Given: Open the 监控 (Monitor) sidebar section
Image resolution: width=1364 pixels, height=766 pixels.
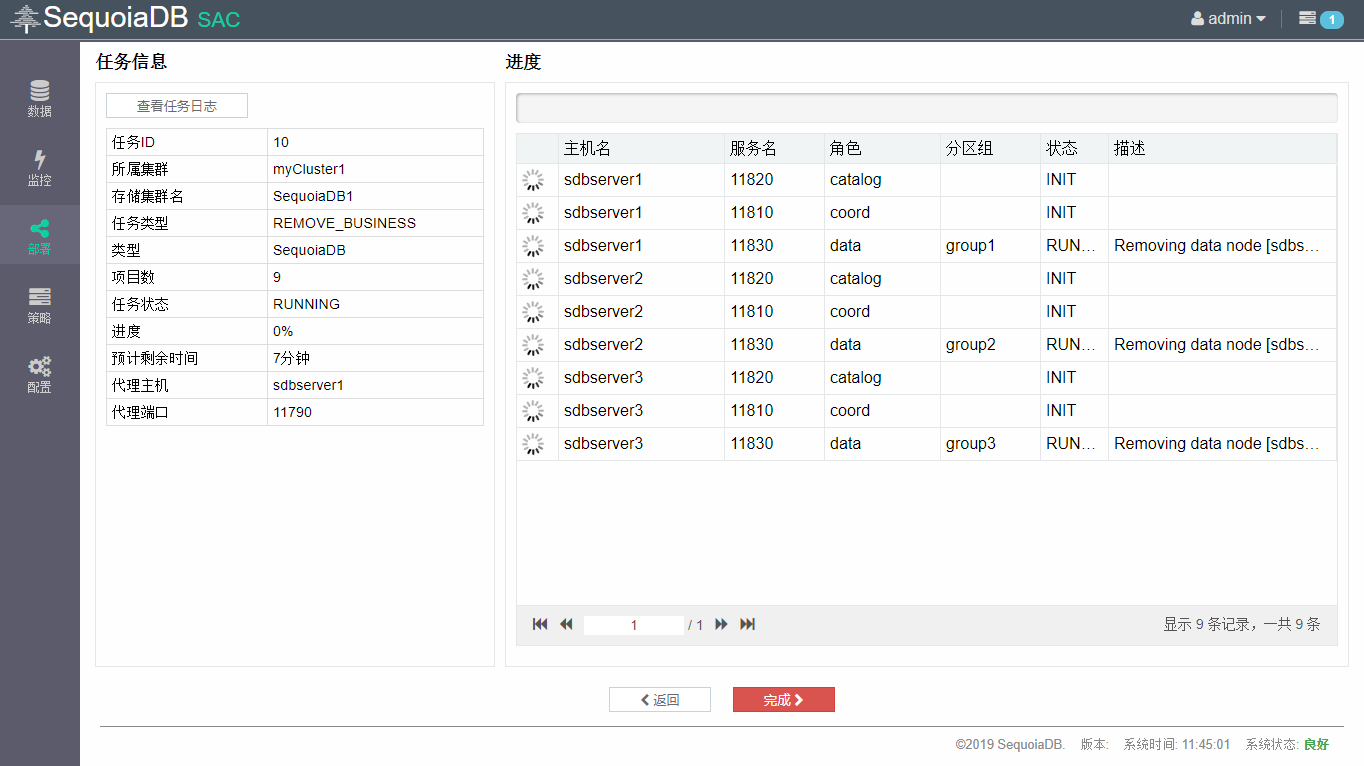Looking at the screenshot, I should coord(39,167).
